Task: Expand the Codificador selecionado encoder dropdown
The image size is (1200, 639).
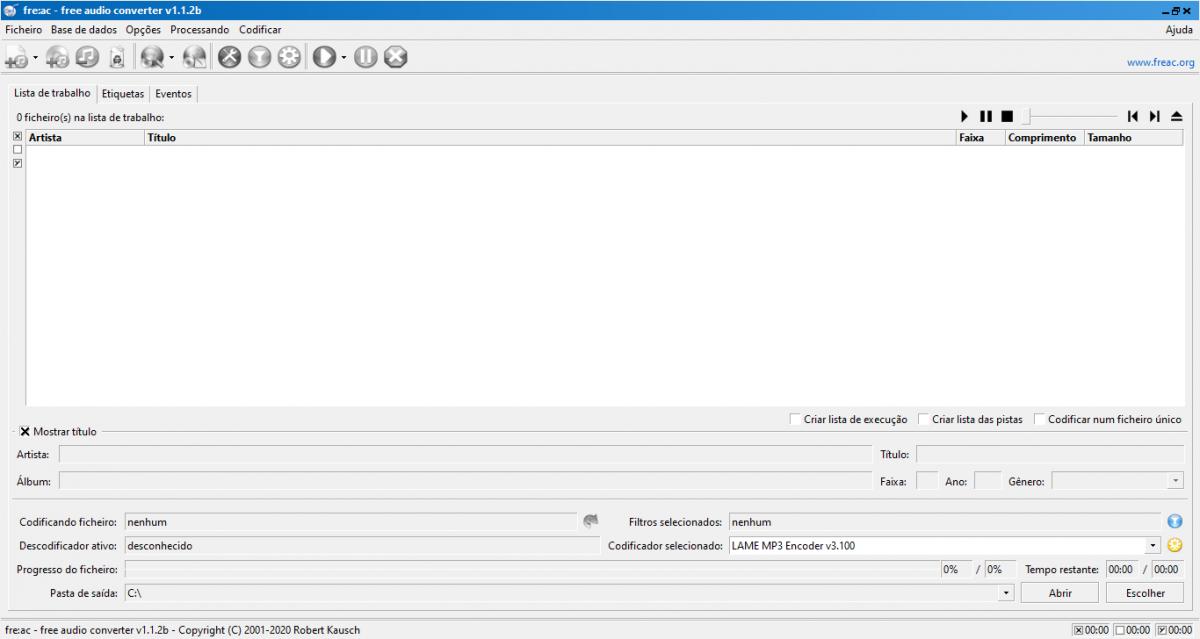Action: (x=1153, y=546)
